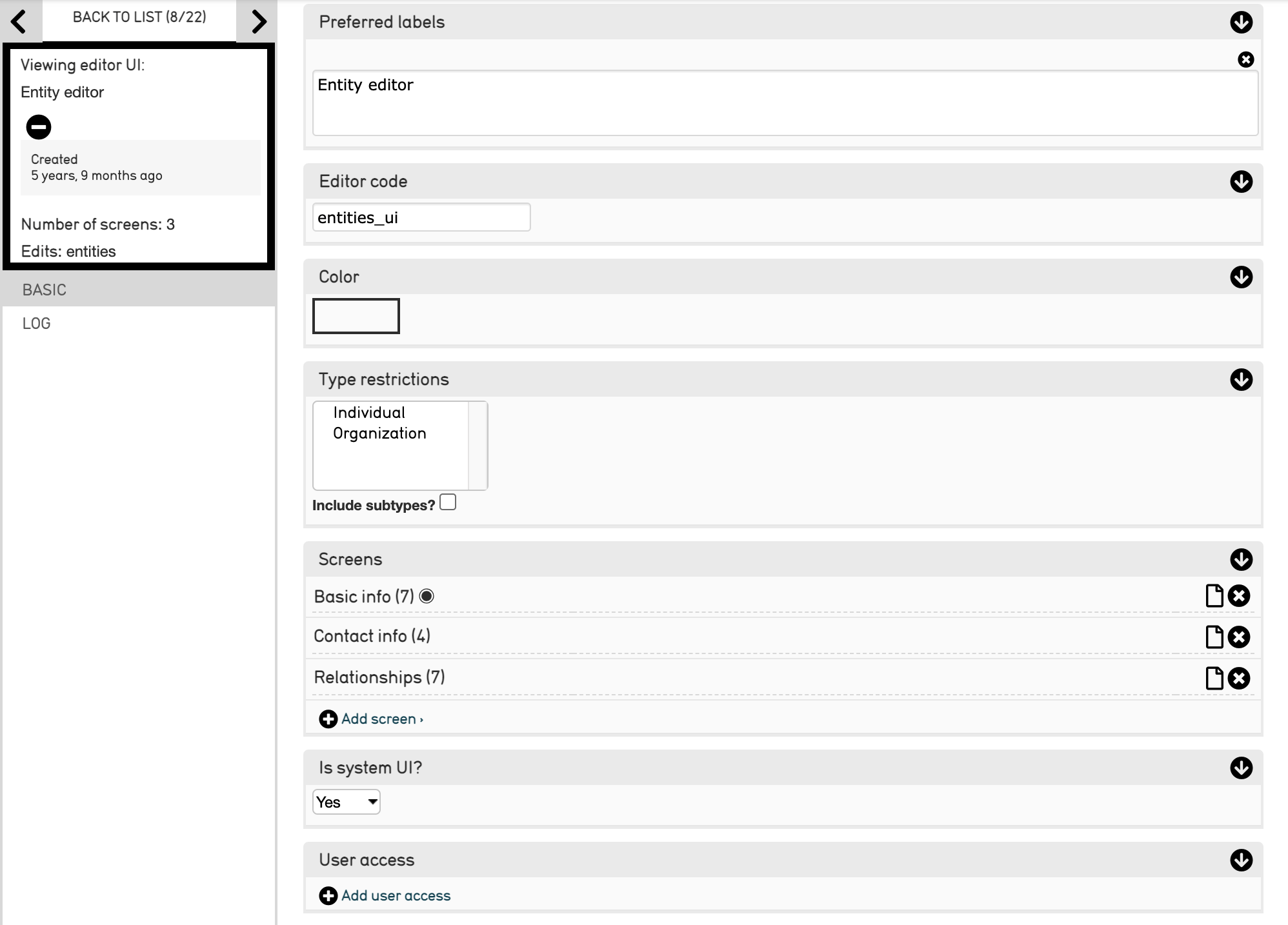Toggle Include subtypes checkbox

click(448, 502)
